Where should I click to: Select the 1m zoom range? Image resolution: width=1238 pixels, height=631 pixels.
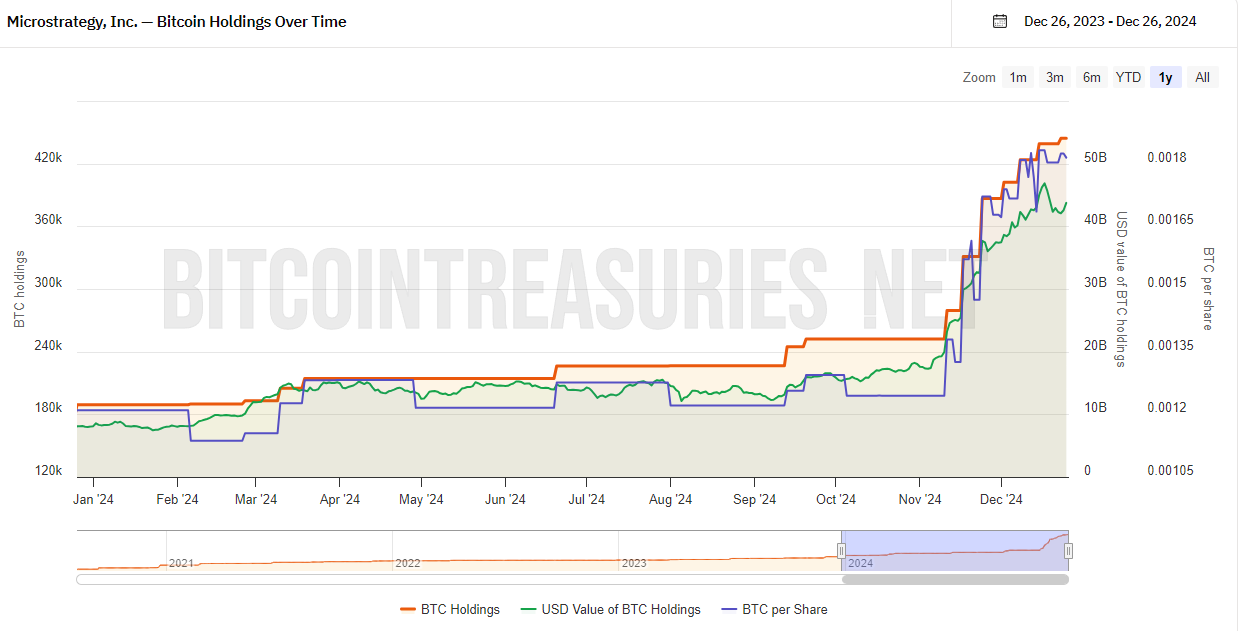pos(1018,77)
